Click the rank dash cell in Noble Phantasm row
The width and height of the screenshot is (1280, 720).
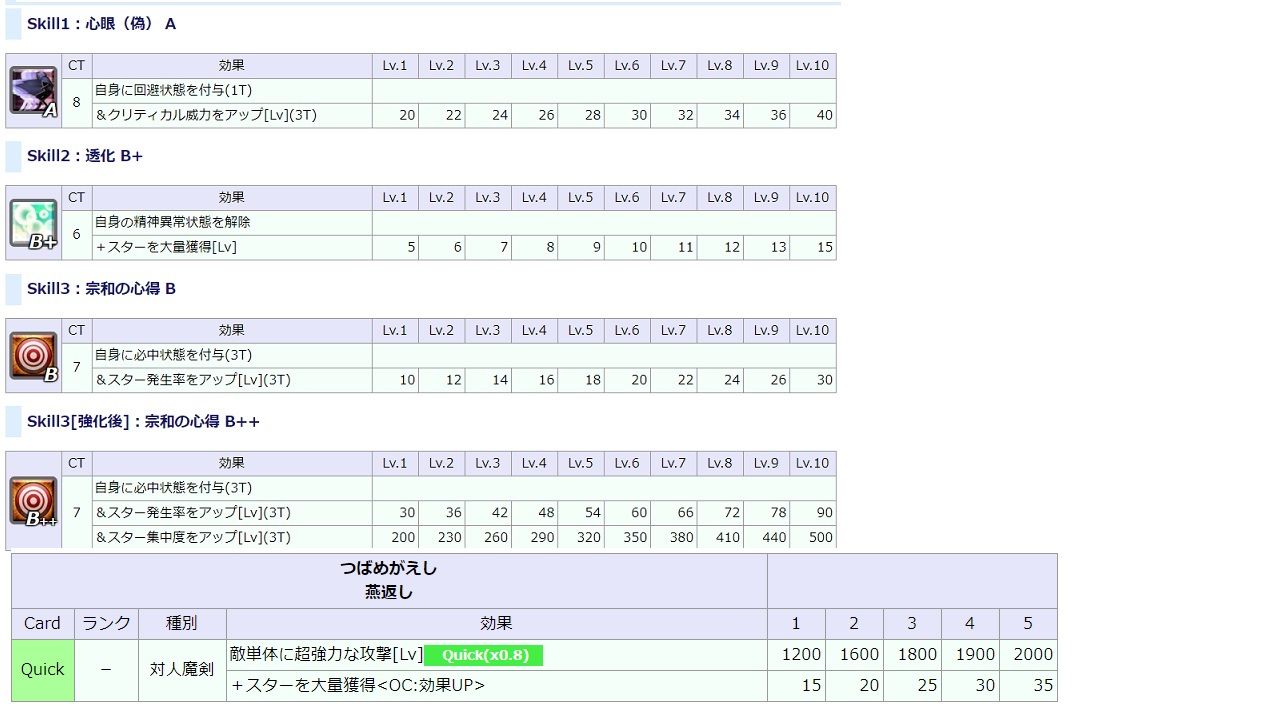[106, 670]
